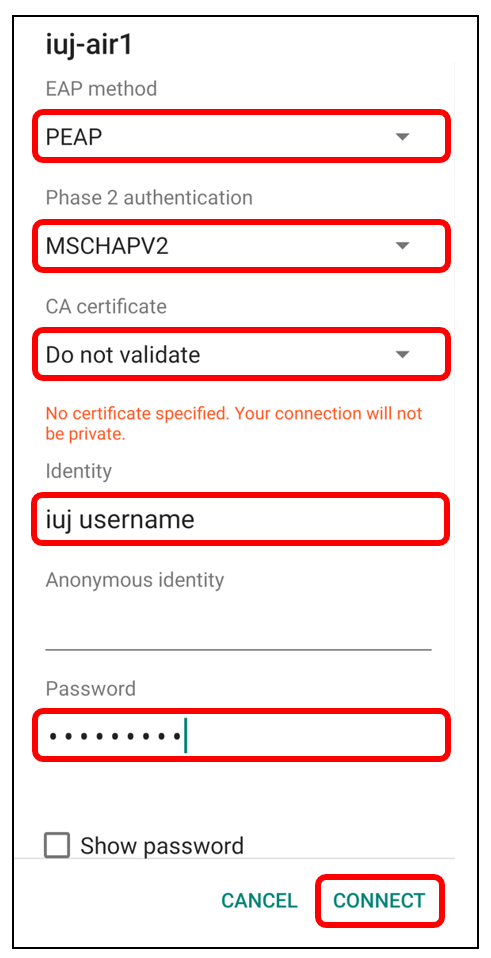Click the Show password label text
491x958 pixels.
click(x=162, y=846)
